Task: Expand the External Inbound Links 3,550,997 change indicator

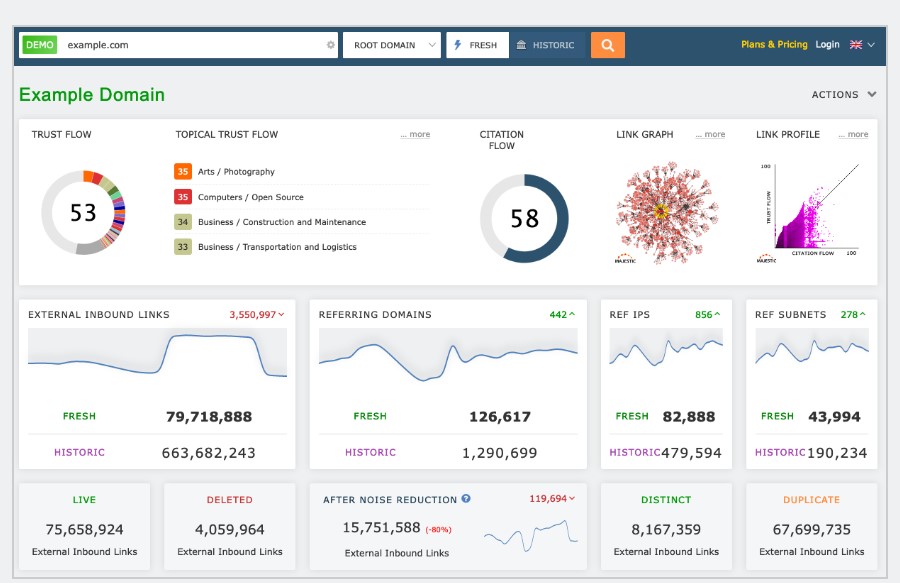Action: (x=257, y=315)
